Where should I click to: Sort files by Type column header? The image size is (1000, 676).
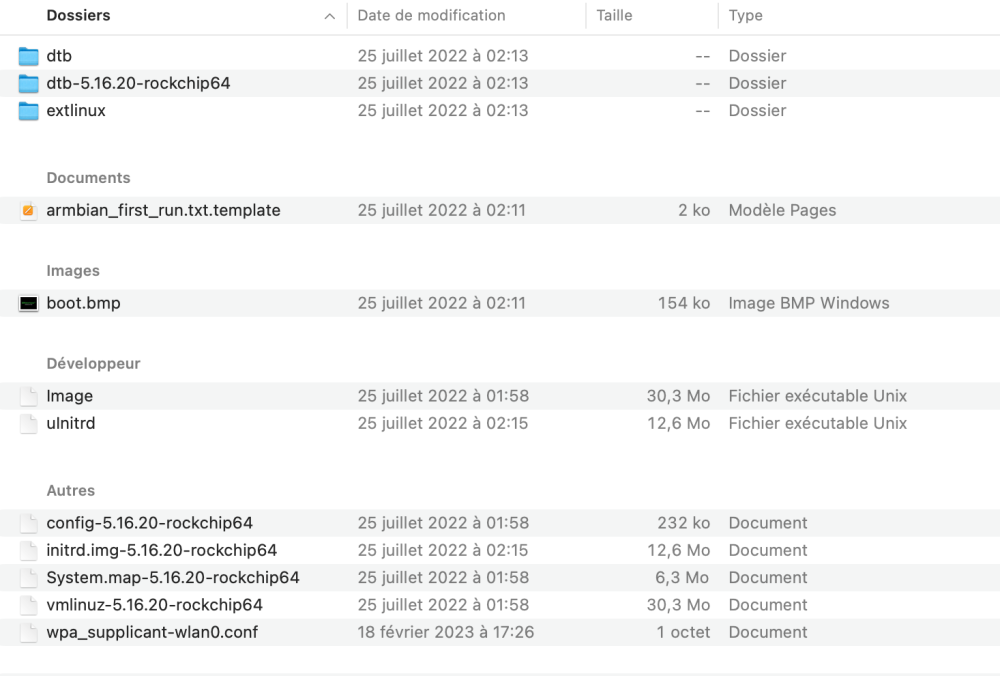(746, 16)
